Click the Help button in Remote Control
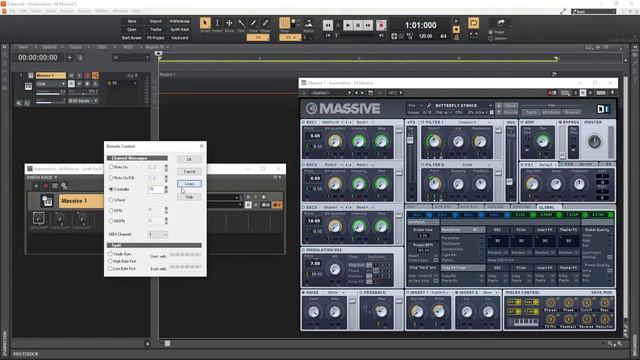This screenshot has height=360, width=640. [189, 197]
